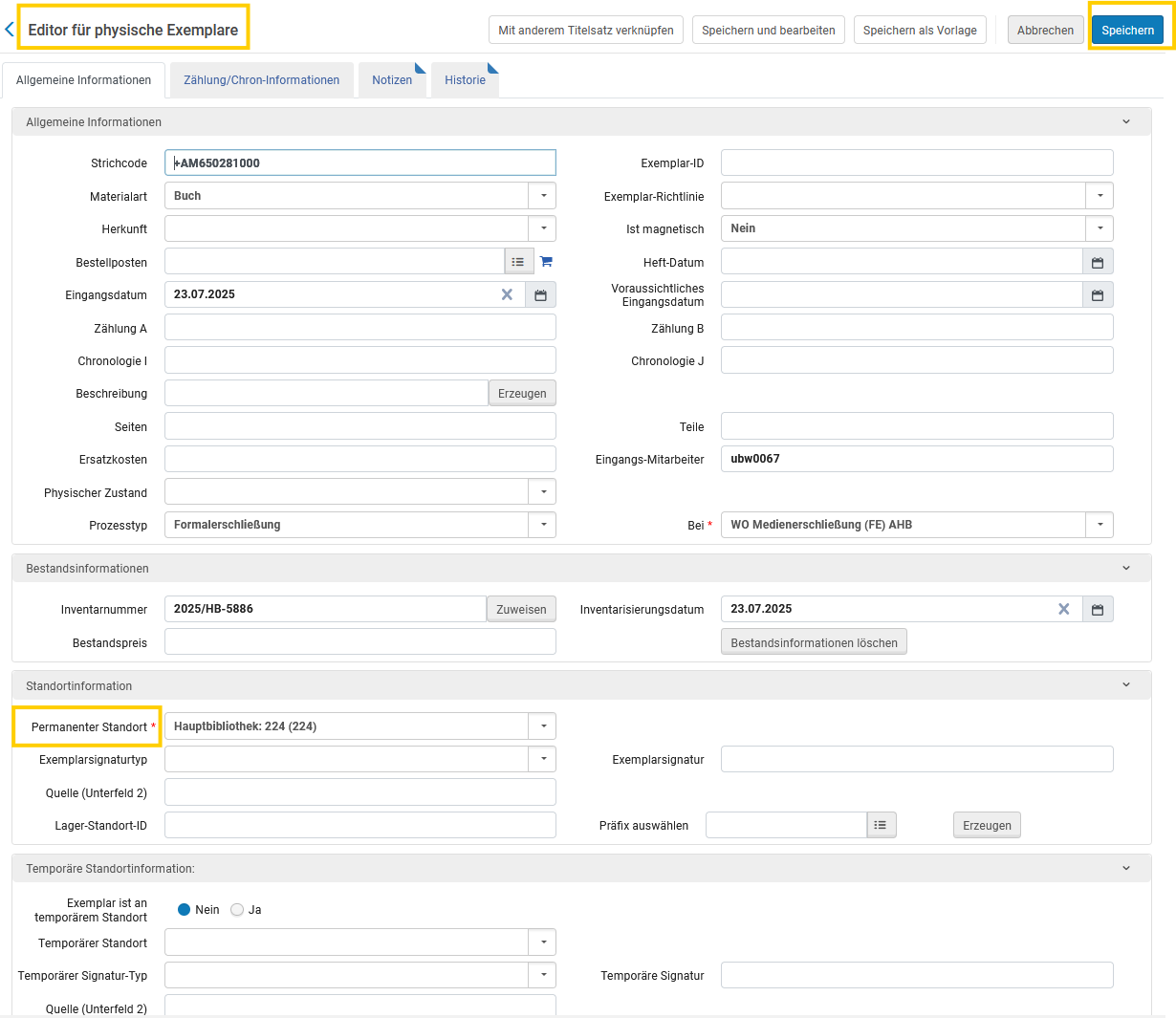Click Mit anderem Titelsatz verknüpfen
The height and width of the screenshot is (1018, 1176).
click(x=586, y=30)
